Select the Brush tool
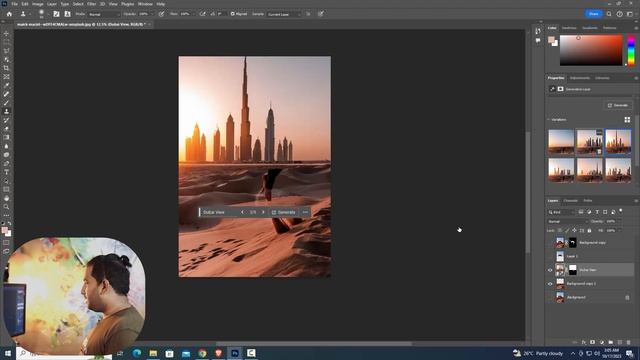This screenshot has width=640, height=360. click(x=6, y=103)
